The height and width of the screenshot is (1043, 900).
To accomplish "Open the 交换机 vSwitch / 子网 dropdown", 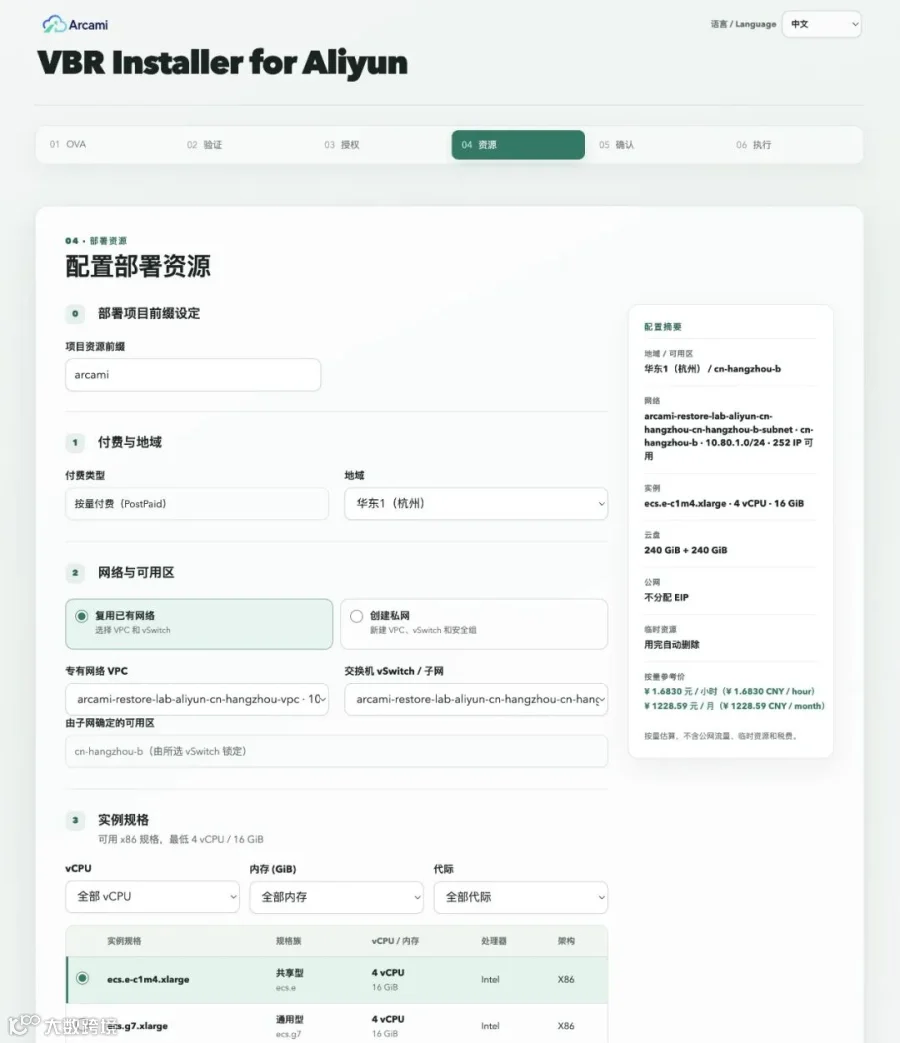I will point(476,699).
